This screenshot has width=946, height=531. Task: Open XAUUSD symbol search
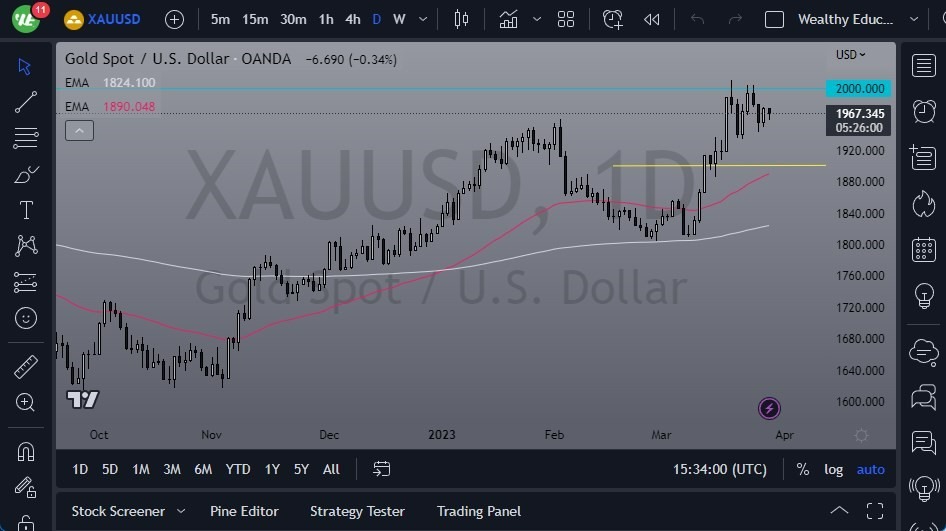tap(103, 19)
